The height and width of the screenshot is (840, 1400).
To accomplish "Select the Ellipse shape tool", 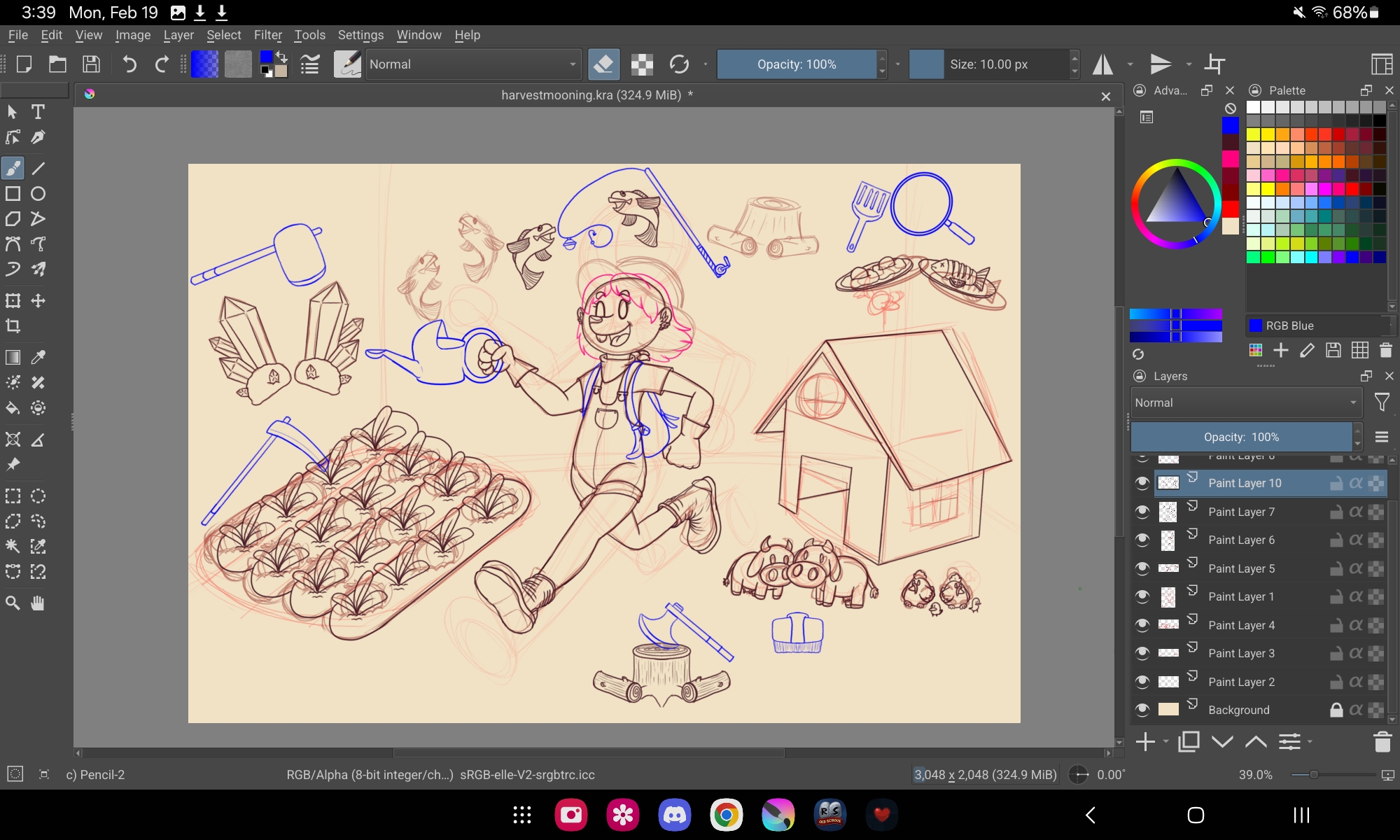I will 38,194.
